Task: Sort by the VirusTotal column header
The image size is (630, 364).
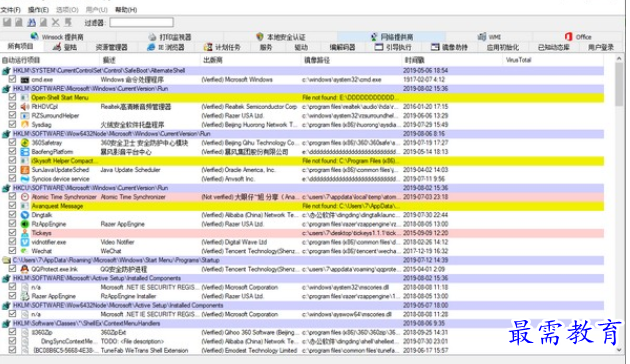Action: point(553,60)
